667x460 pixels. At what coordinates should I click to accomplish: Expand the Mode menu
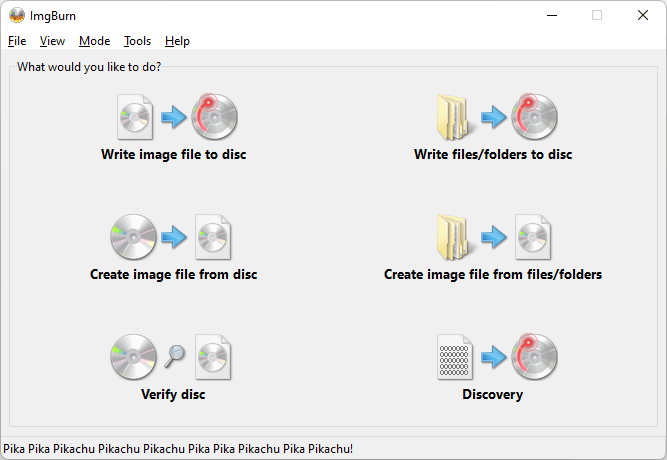(x=95, y=41)
